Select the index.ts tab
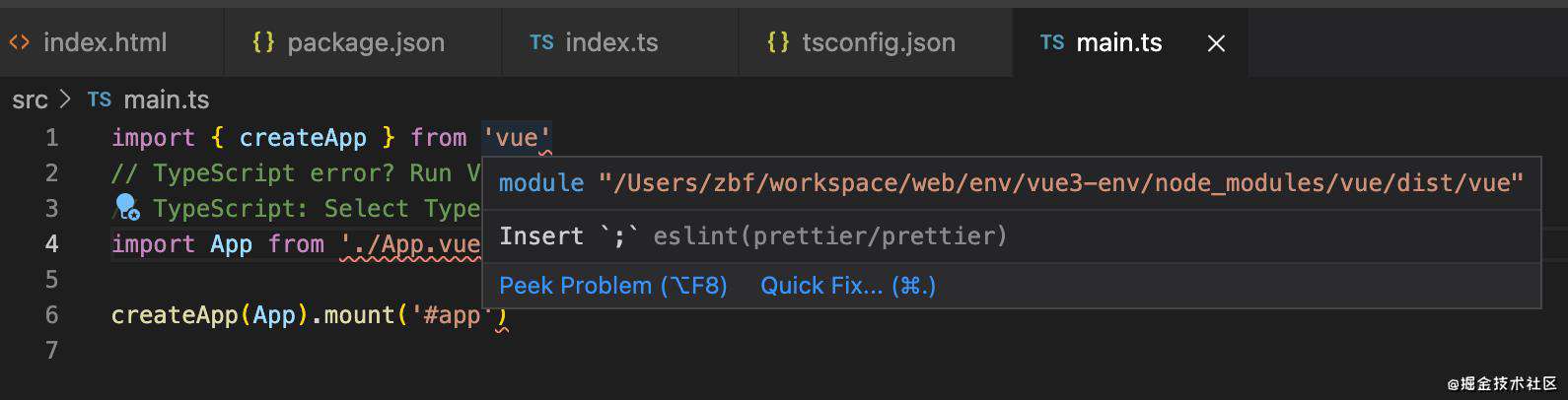1568x400 pixels. [x=620, y=42]
